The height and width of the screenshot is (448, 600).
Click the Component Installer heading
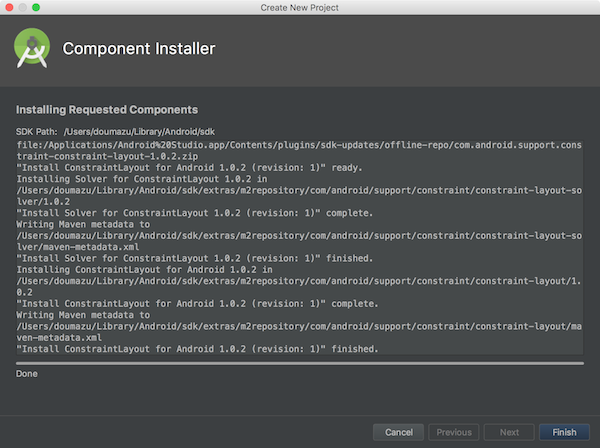(139, 49)
